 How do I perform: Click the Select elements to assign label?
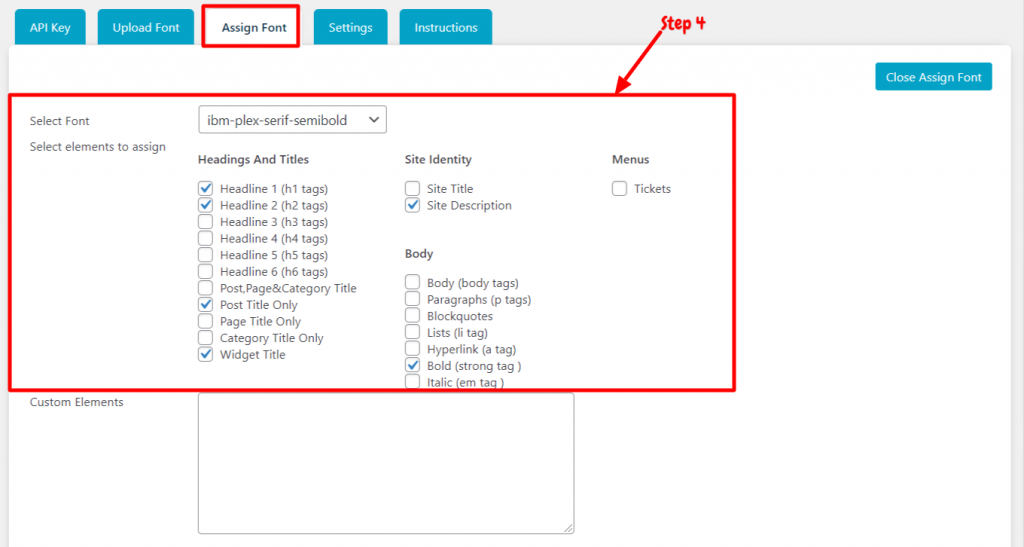tap(98, 147)
